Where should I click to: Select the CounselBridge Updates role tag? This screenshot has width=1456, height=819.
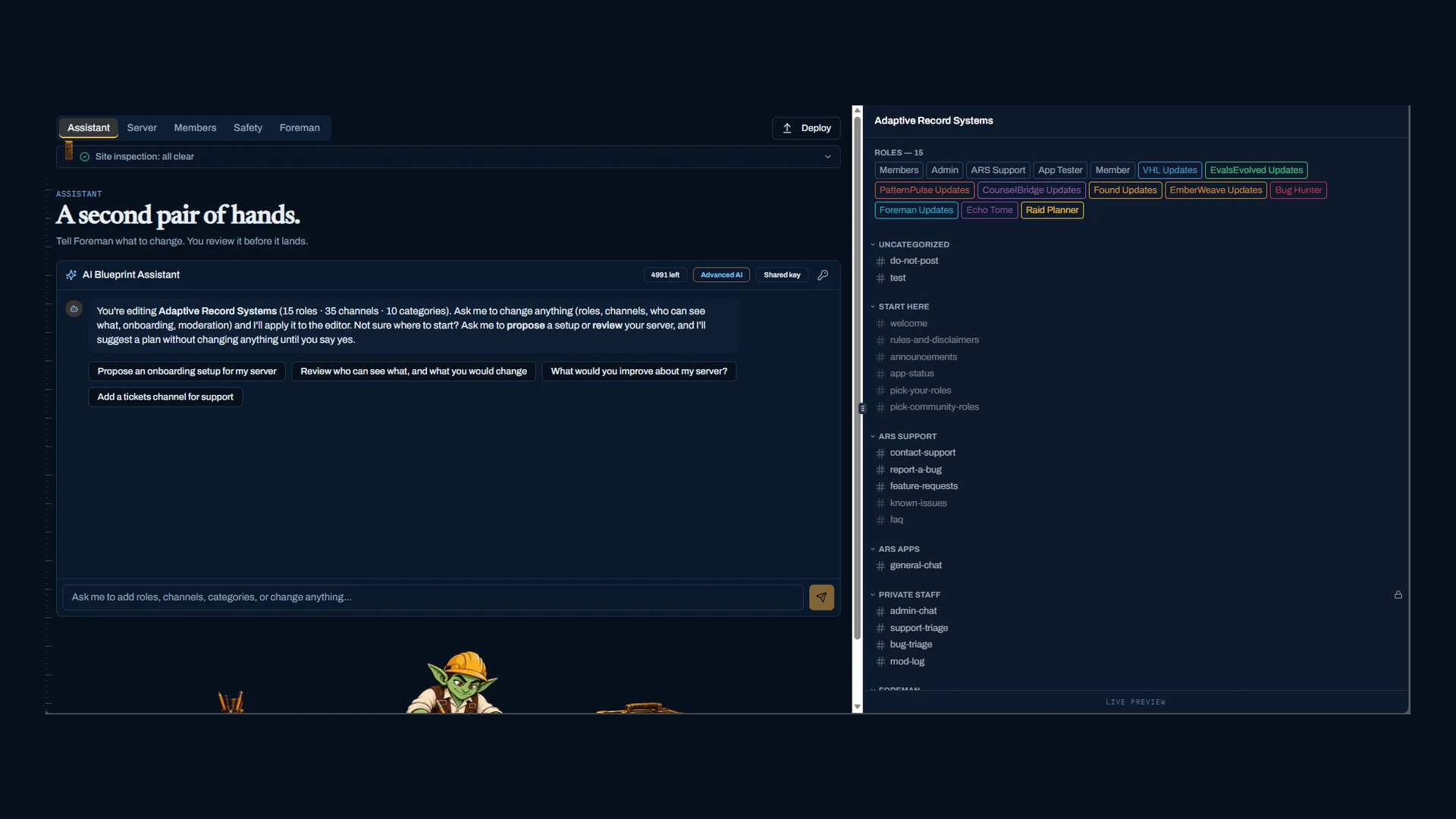tap(1031, 190)
